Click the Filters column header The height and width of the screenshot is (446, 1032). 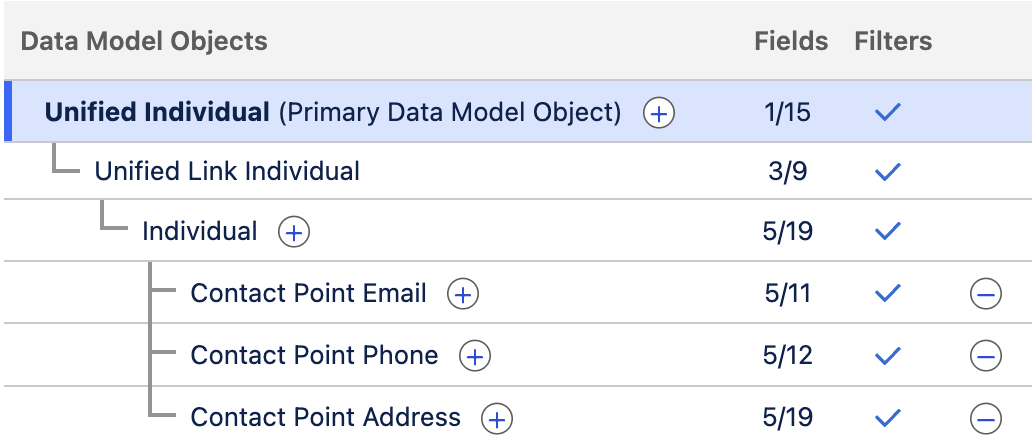click(x=892, y=41)
